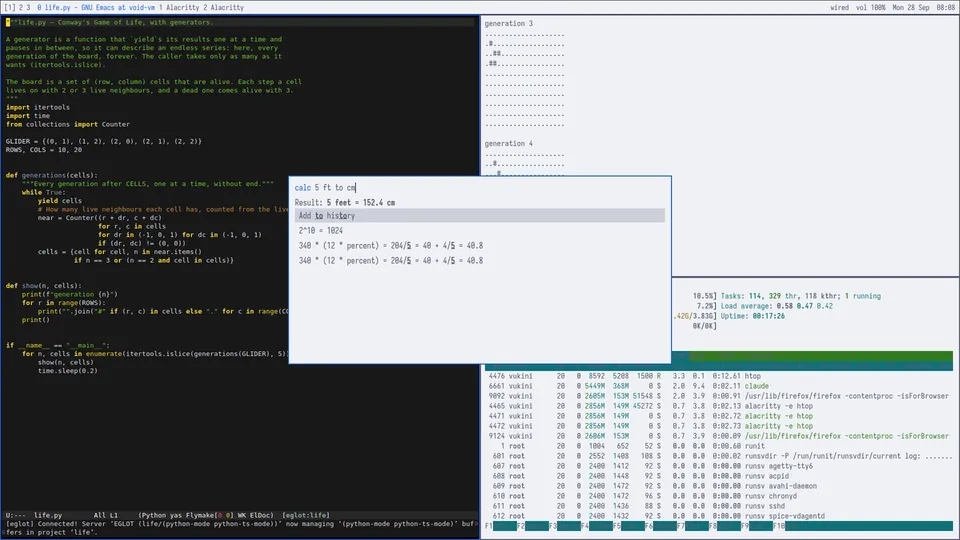Image resolution: width=960 pixels, height=540 pixels.
Task: Switch to workspace 2 in the top bar
Action: [21, 7]
